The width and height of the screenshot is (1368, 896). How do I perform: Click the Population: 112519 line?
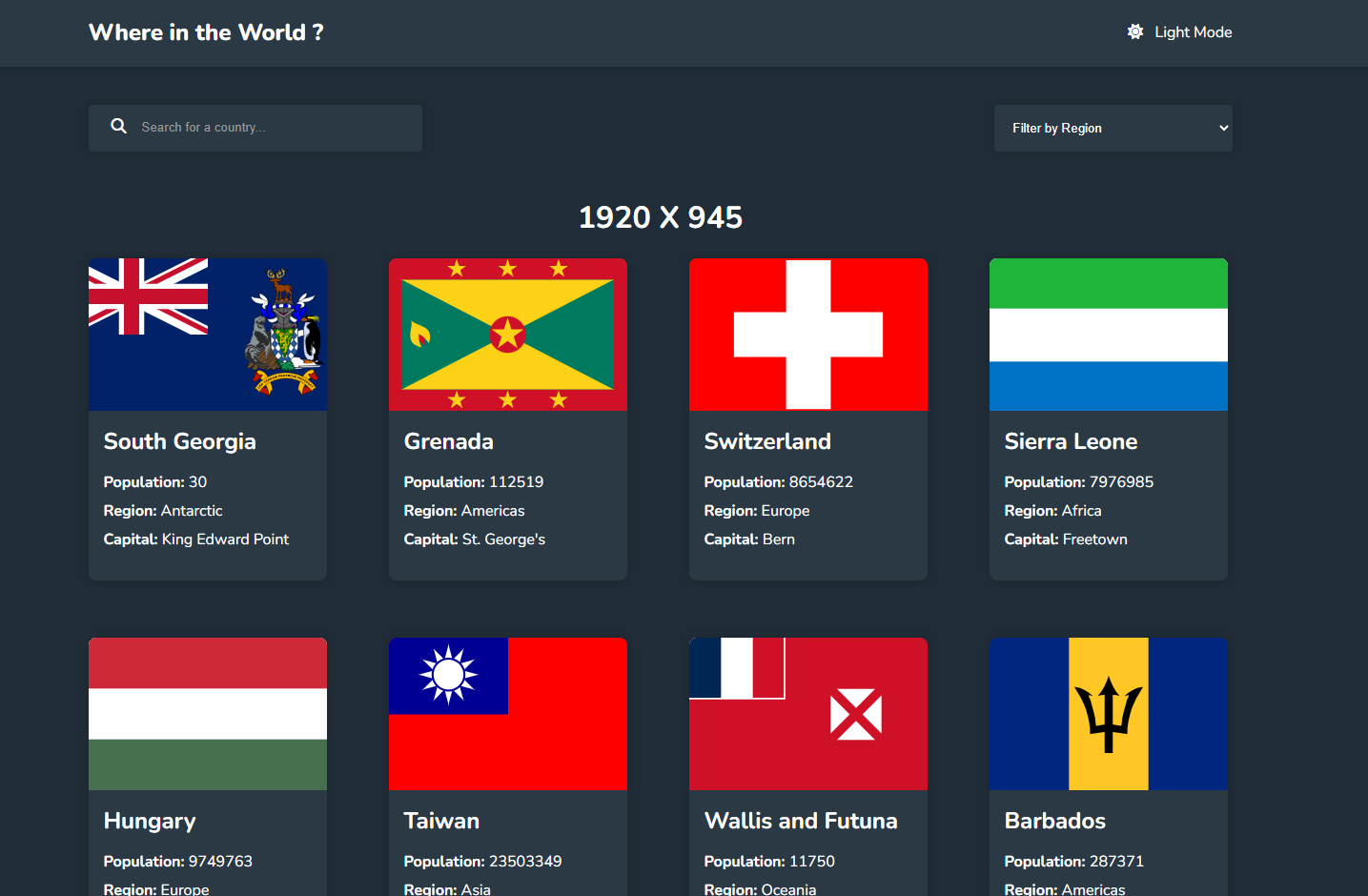point(473,482)
